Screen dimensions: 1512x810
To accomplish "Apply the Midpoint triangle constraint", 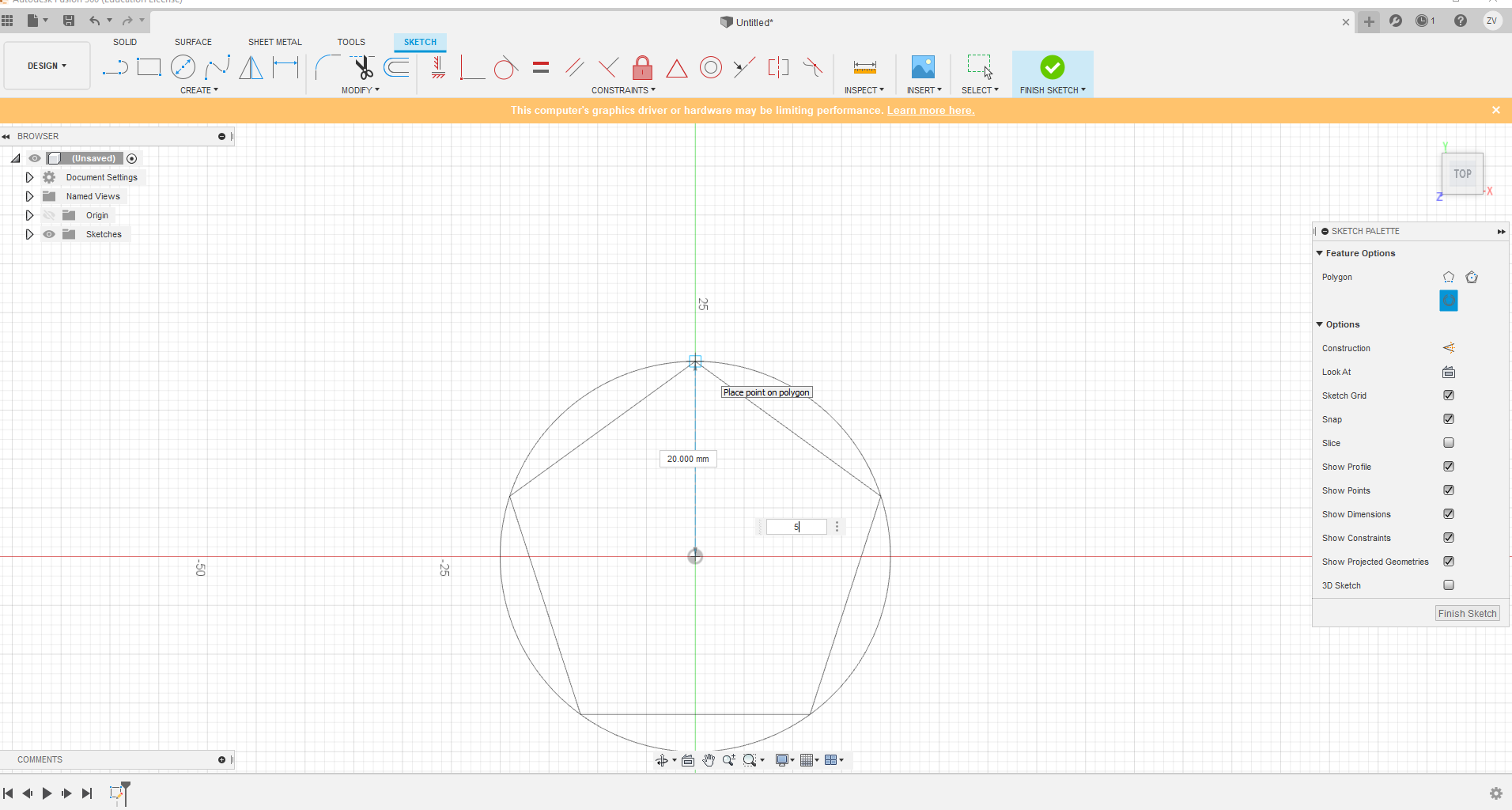I will click(677, 68).
